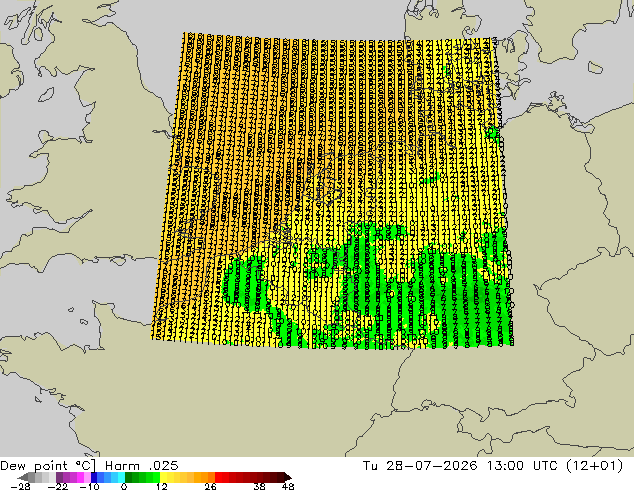Click the 26 legend label
This screenshot has width=634, height=490.
pyautogui.click(x=210, y=486)
